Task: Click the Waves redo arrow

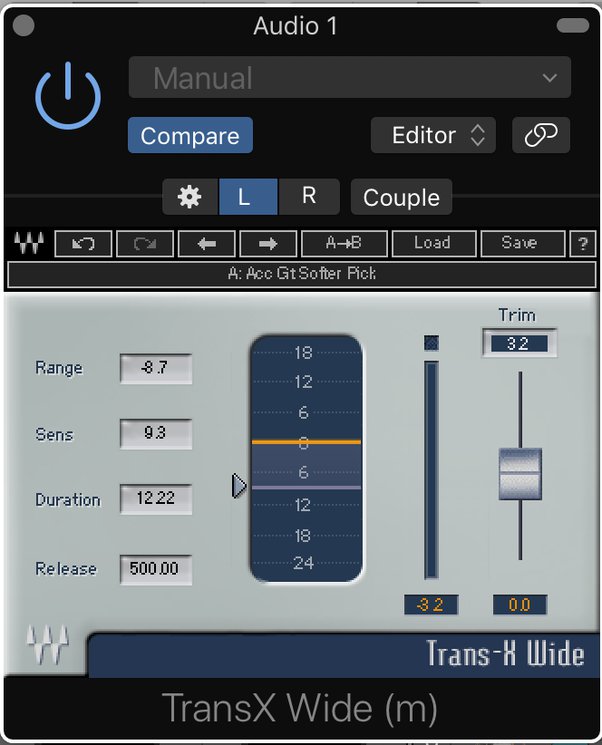Action: pos(145,244)
